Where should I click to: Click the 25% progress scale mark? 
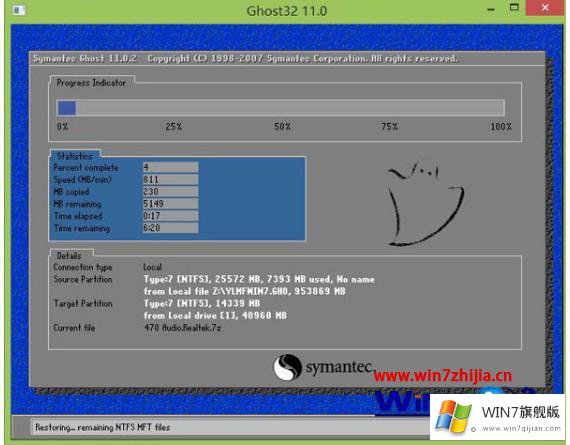pos(173,127)
